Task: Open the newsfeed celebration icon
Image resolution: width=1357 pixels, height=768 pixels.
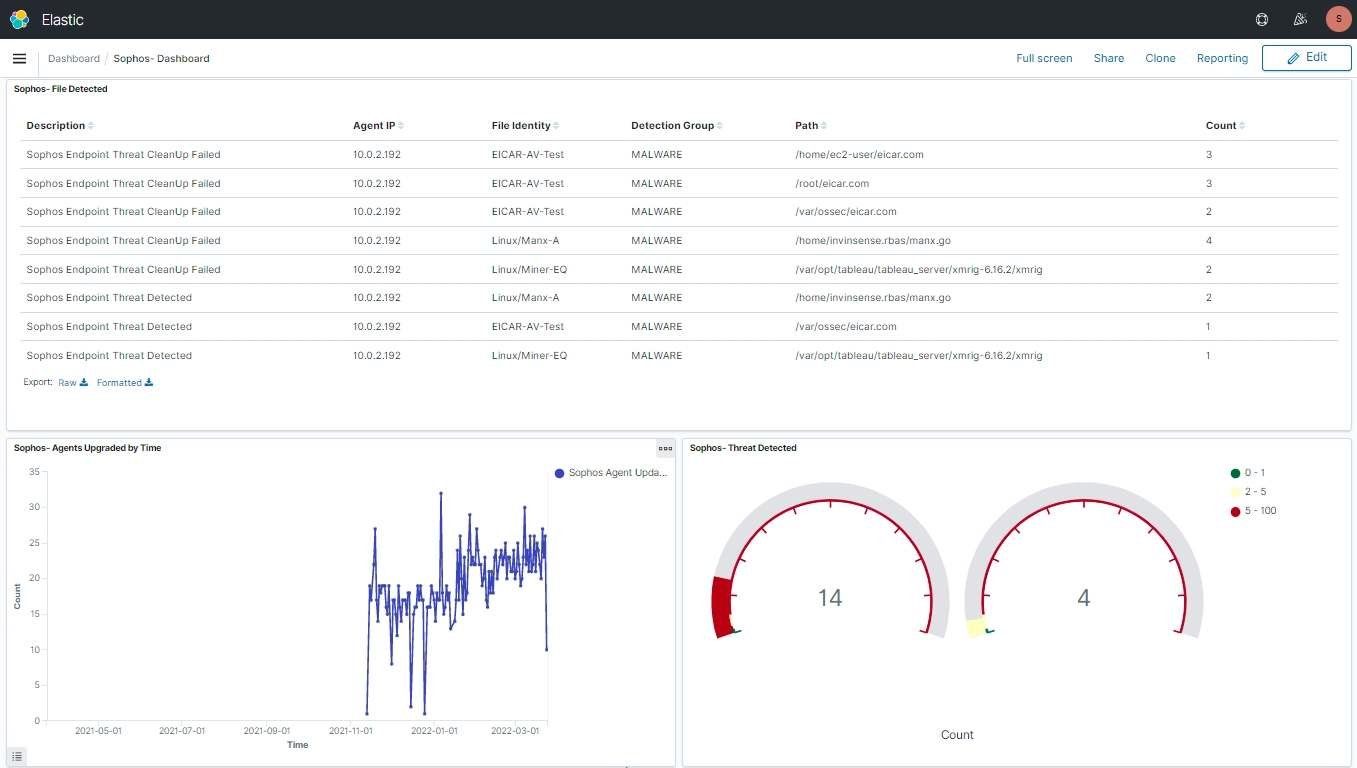Action: pos(1300,19)
